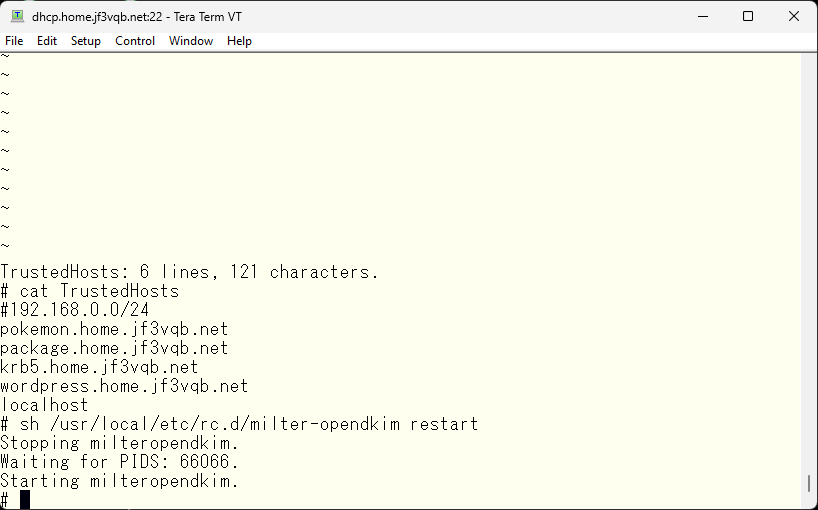Click 'Stopping milteropendkim.' output line
This screenshot has height=510, width=818.
[x=119, y=443]
